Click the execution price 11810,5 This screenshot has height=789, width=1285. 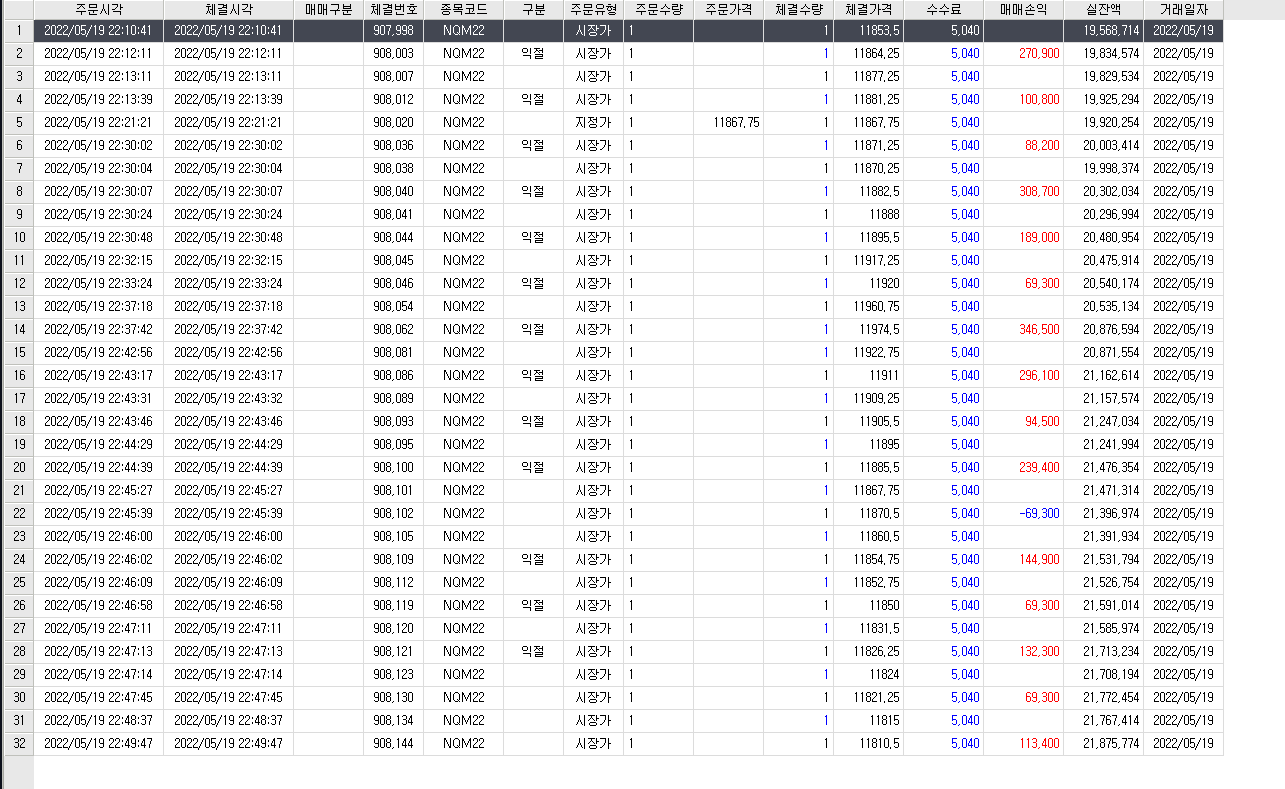click(x=879, y=743)
